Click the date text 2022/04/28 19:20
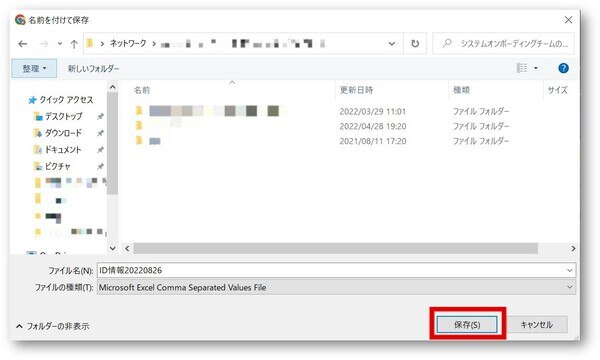This screenshot has width=600, height=360. (373, 126)
